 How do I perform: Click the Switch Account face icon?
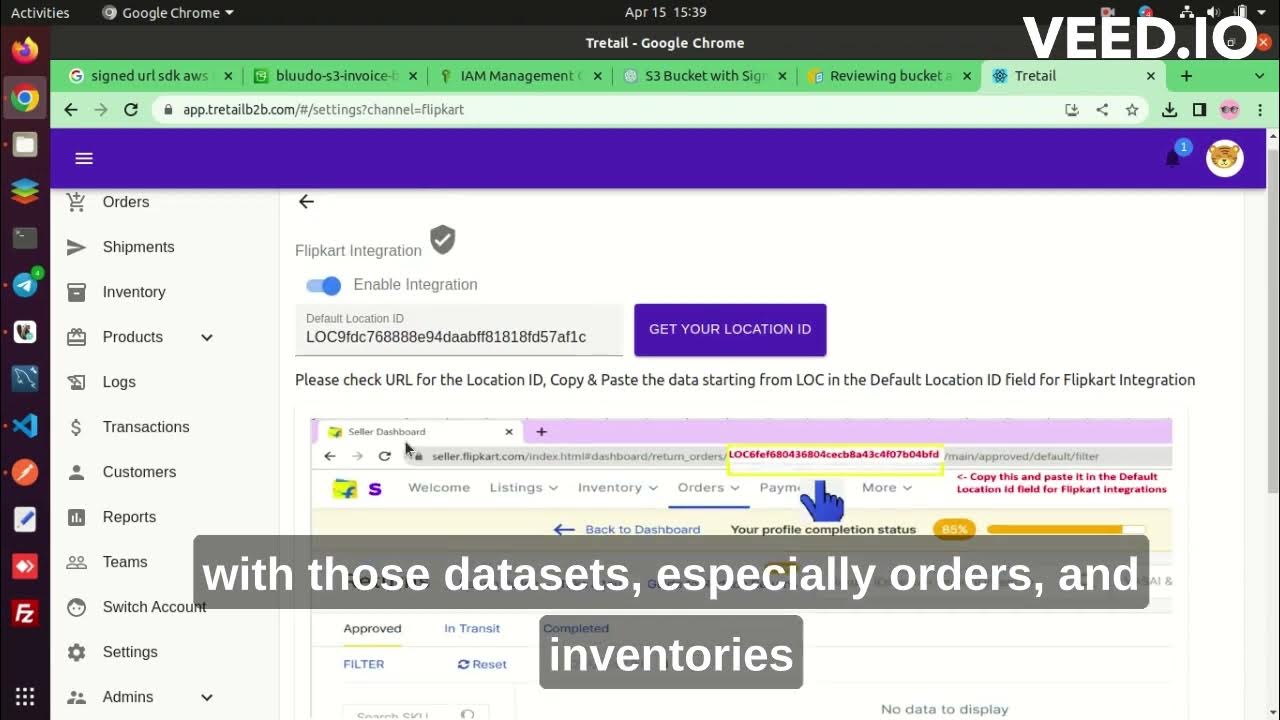pyautogui.click(x=76, y=607)
